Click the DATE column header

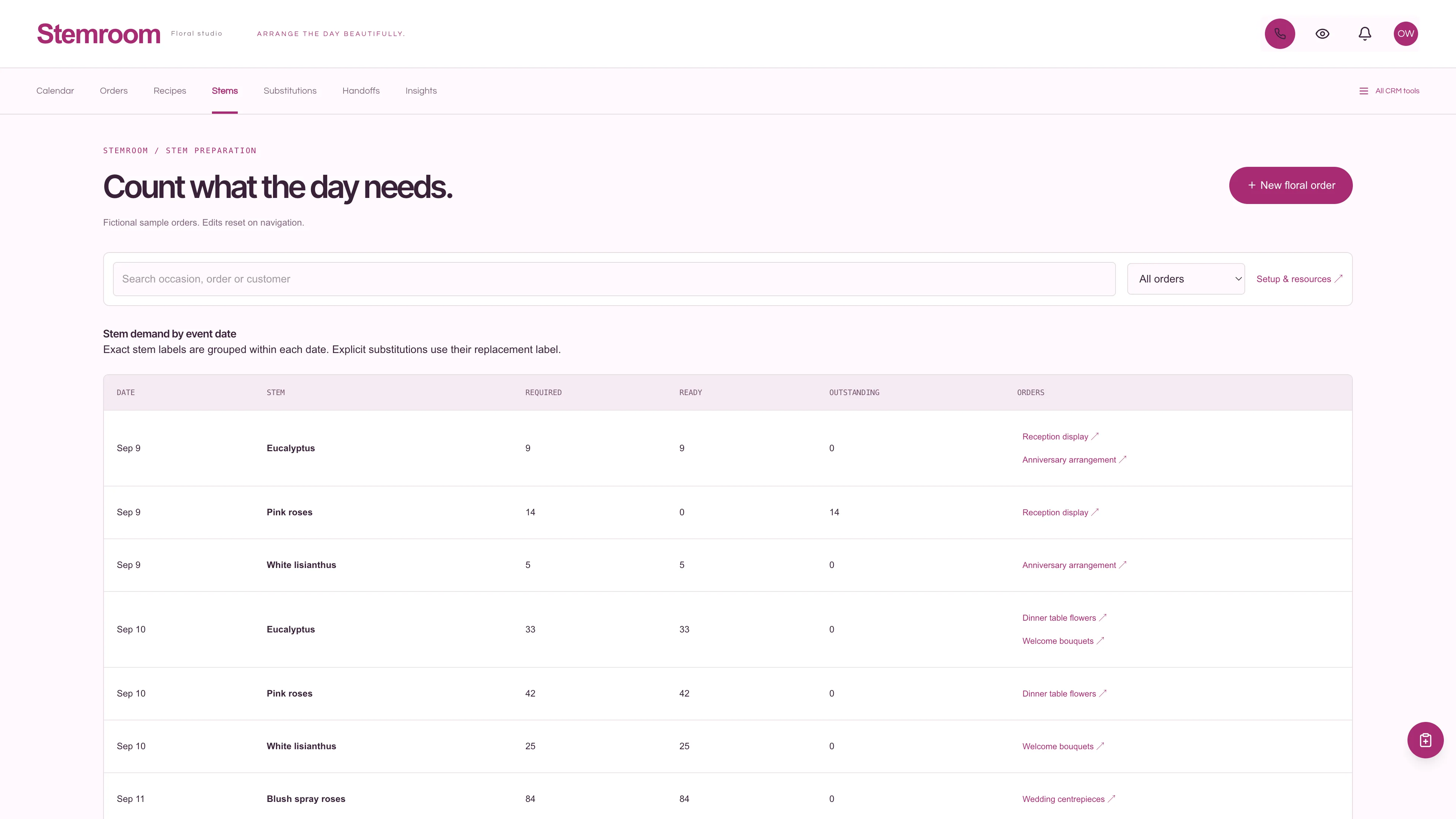126,393
